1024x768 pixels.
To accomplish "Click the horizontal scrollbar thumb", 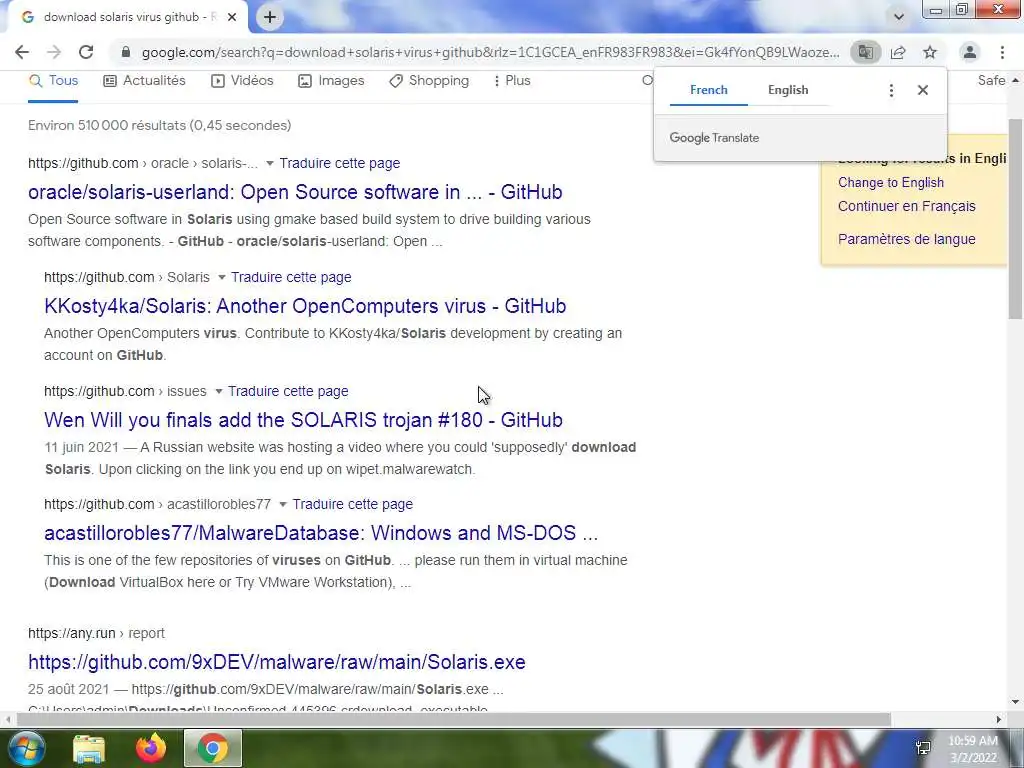I will pyautogui.click(x=454, y=720).
